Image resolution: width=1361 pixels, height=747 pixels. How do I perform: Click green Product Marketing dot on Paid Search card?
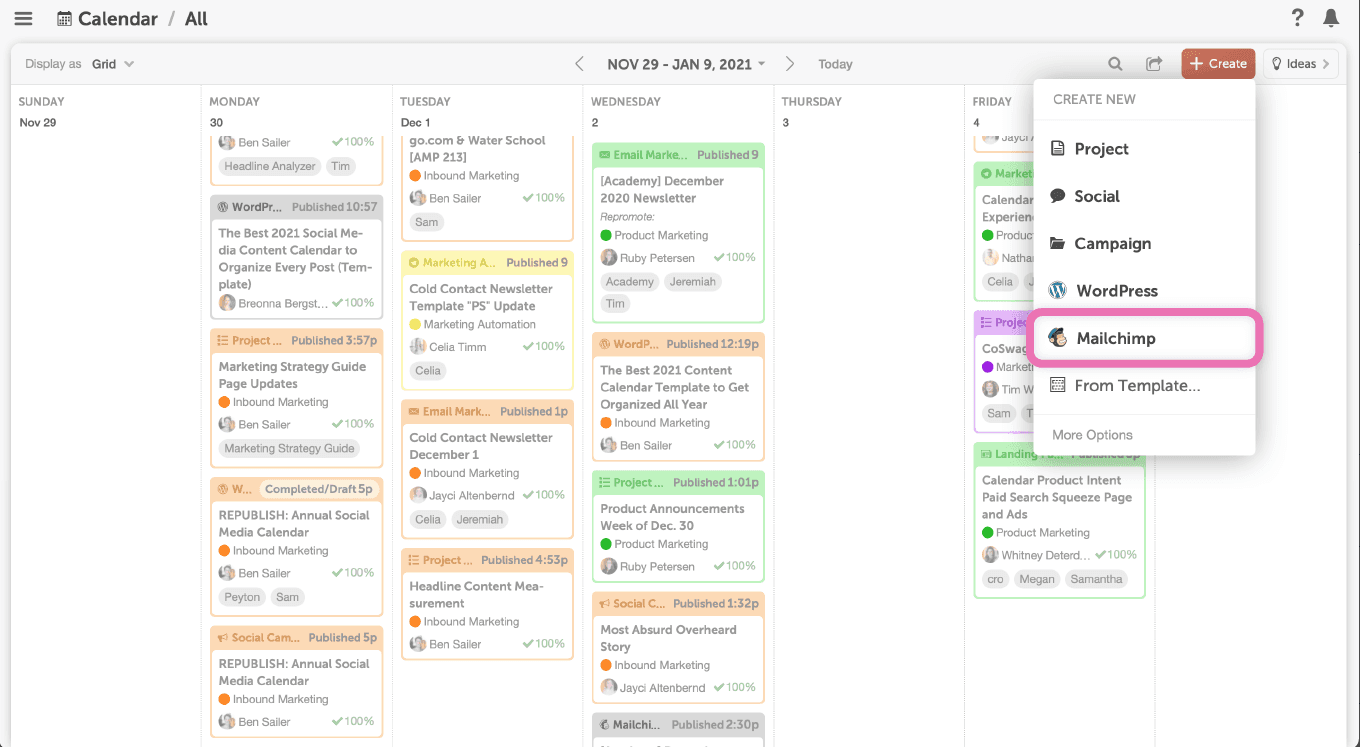[x=988, y=533]
